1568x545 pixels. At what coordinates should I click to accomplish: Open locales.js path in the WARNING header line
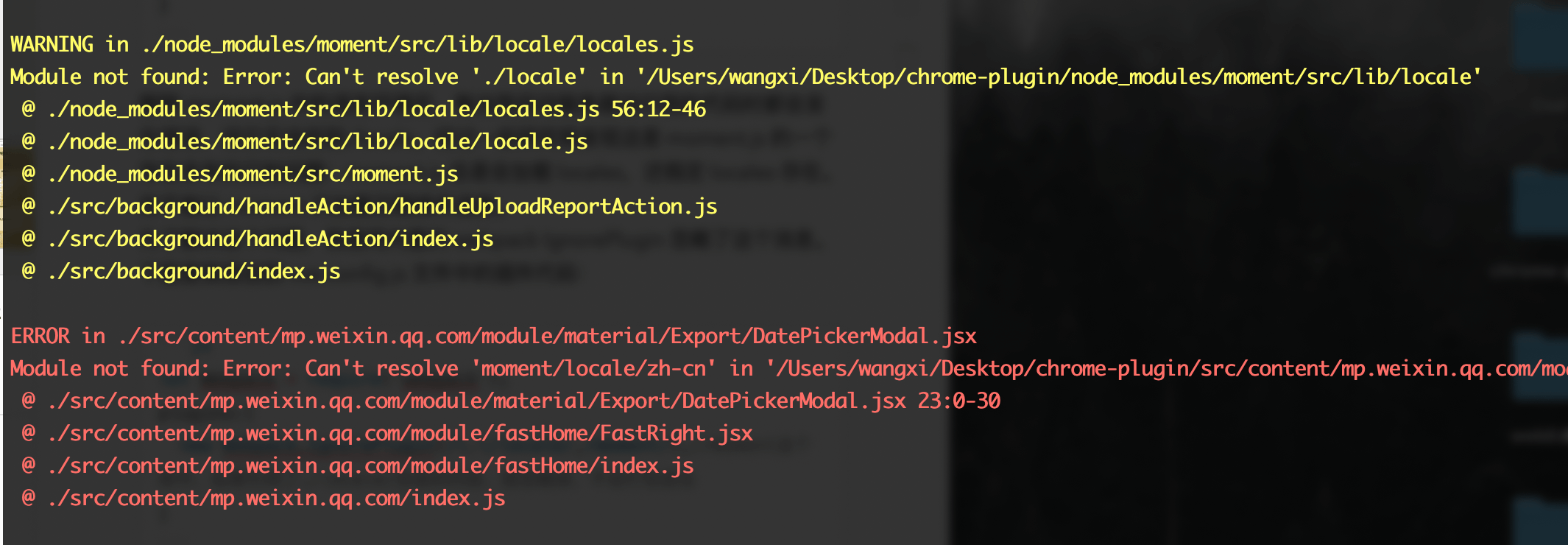pyautogui.click(x=417, y=45)
